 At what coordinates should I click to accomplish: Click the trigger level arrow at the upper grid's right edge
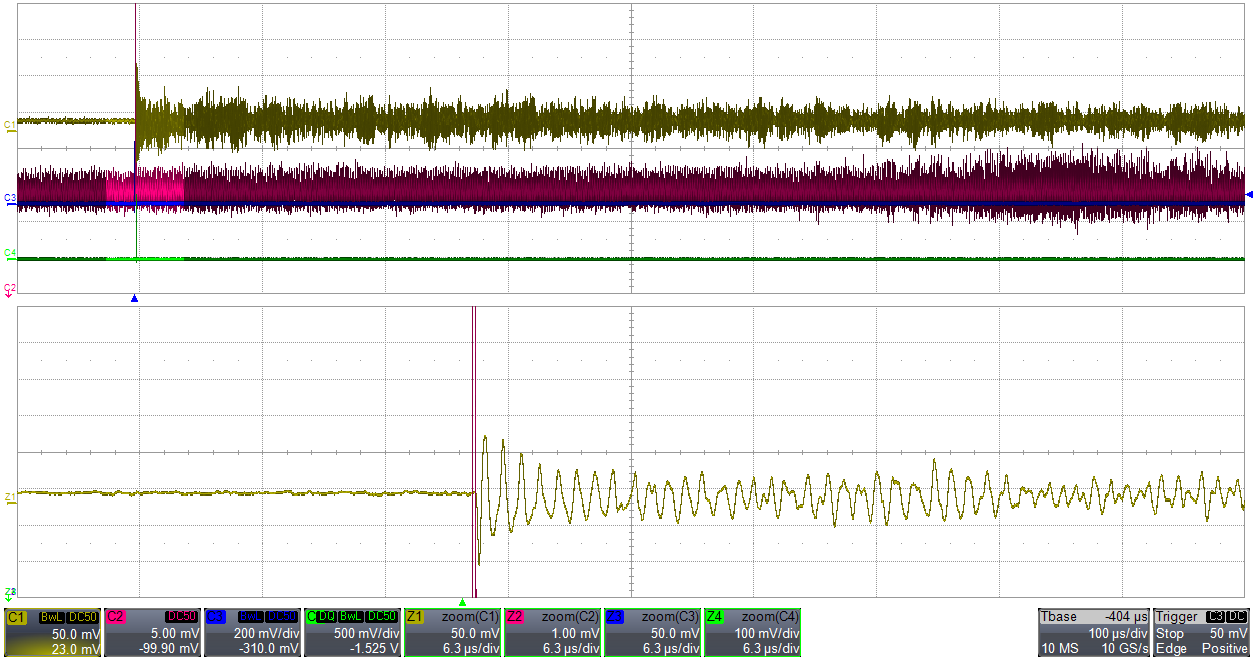[1248, 194]
